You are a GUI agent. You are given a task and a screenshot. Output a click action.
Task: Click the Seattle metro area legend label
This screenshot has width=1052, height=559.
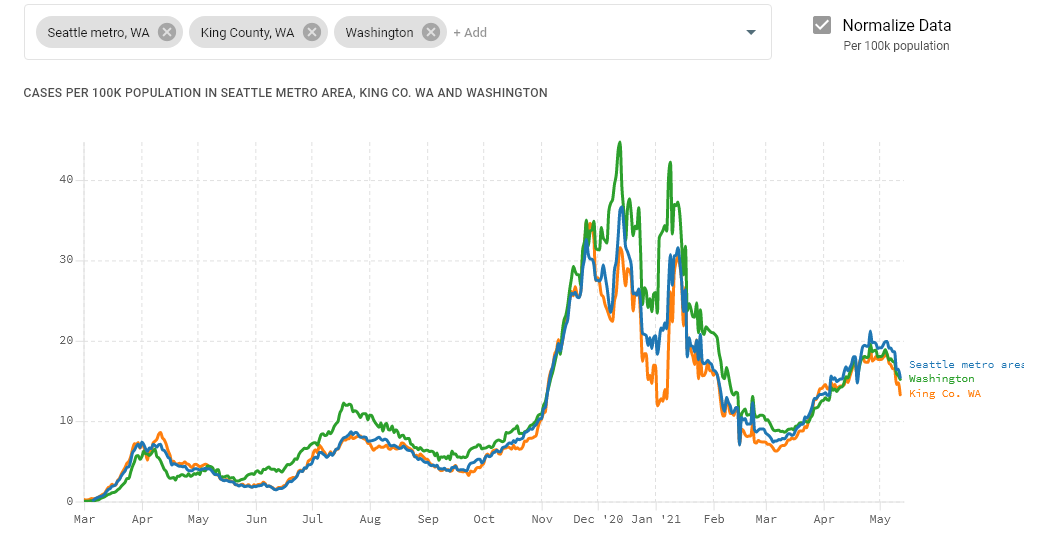[x=966, y=364]
